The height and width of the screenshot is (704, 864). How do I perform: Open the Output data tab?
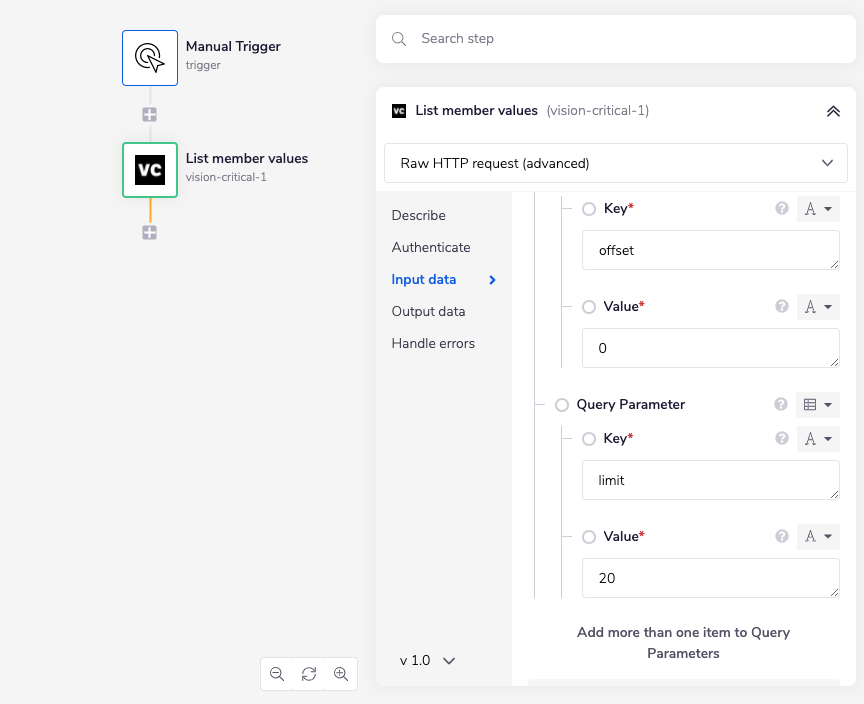pos(428,311)
